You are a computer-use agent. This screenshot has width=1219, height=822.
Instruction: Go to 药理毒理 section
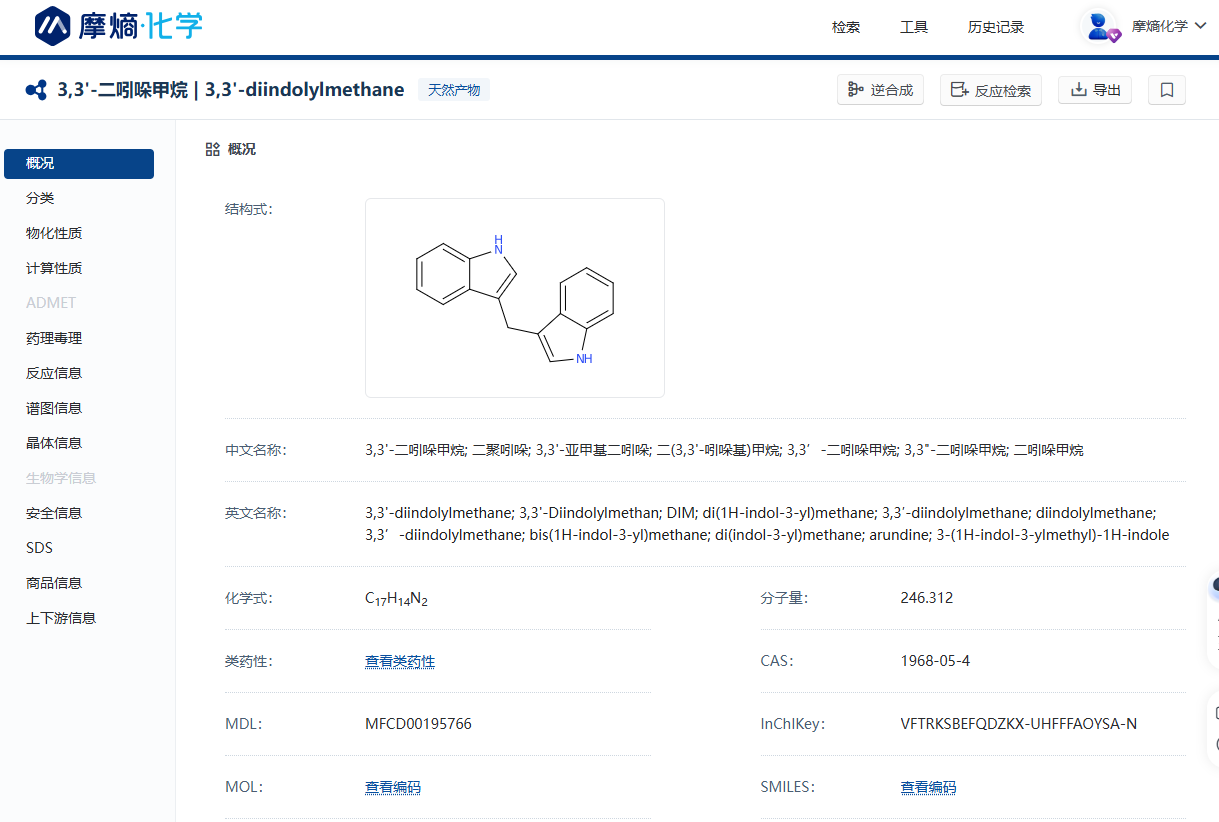(54, 338)
